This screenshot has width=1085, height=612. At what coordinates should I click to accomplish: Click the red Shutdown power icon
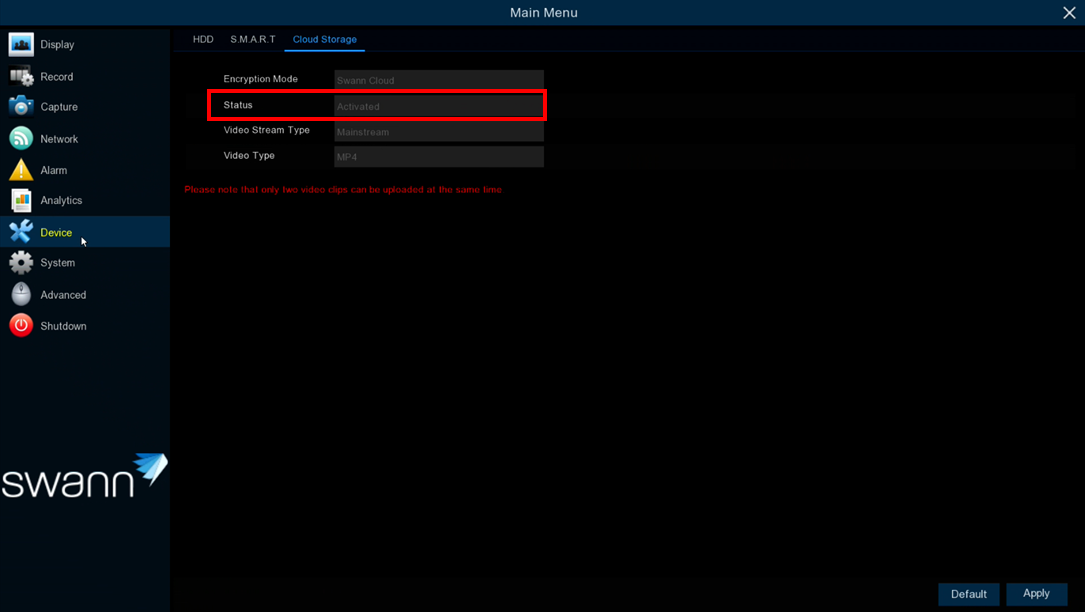coord(21,326)
